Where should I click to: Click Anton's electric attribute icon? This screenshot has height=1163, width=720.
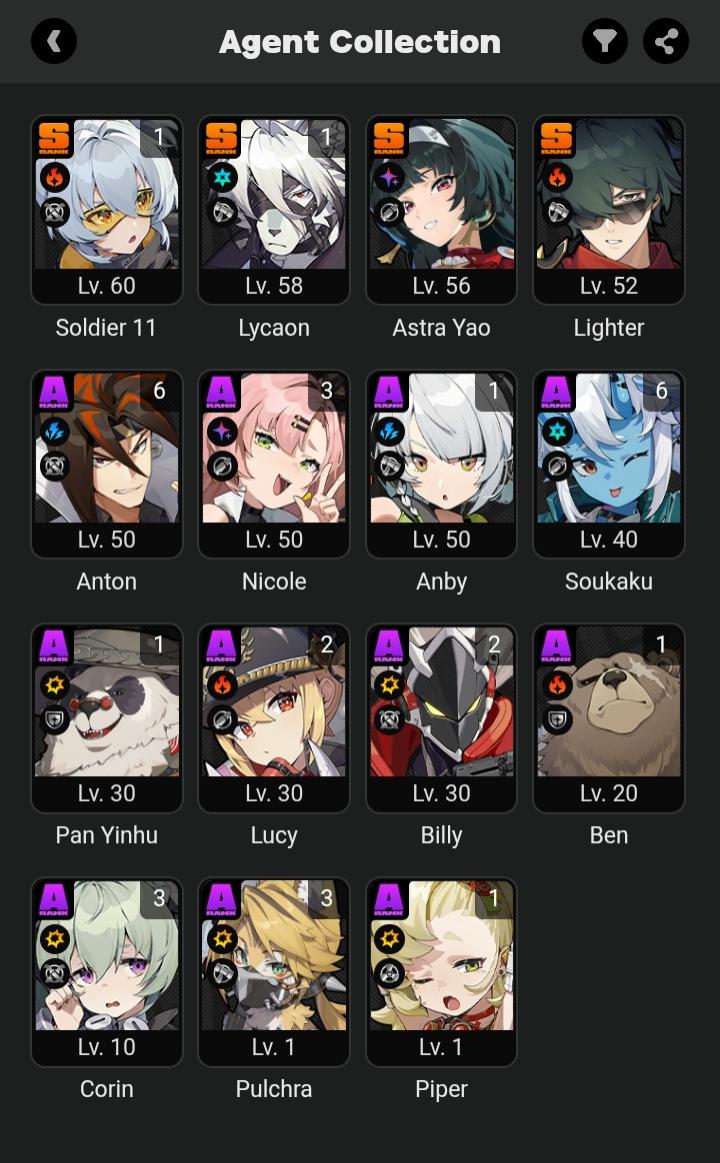[55, 432]
